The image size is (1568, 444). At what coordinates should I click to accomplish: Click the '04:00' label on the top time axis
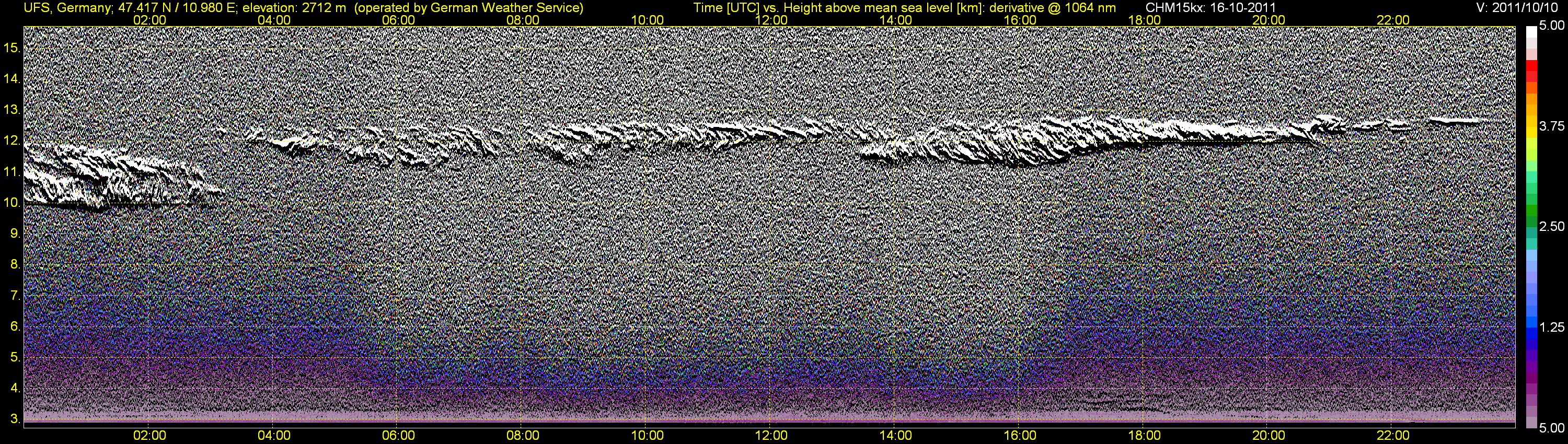(274, 20)
